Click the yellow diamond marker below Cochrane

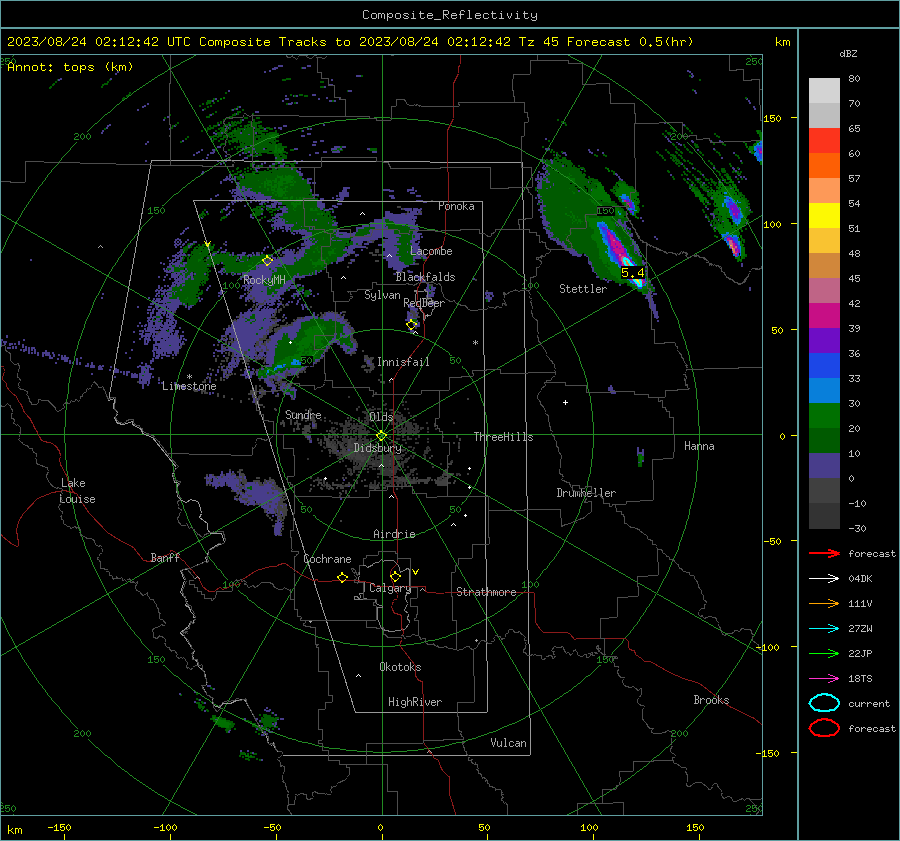tap(342, 577)
